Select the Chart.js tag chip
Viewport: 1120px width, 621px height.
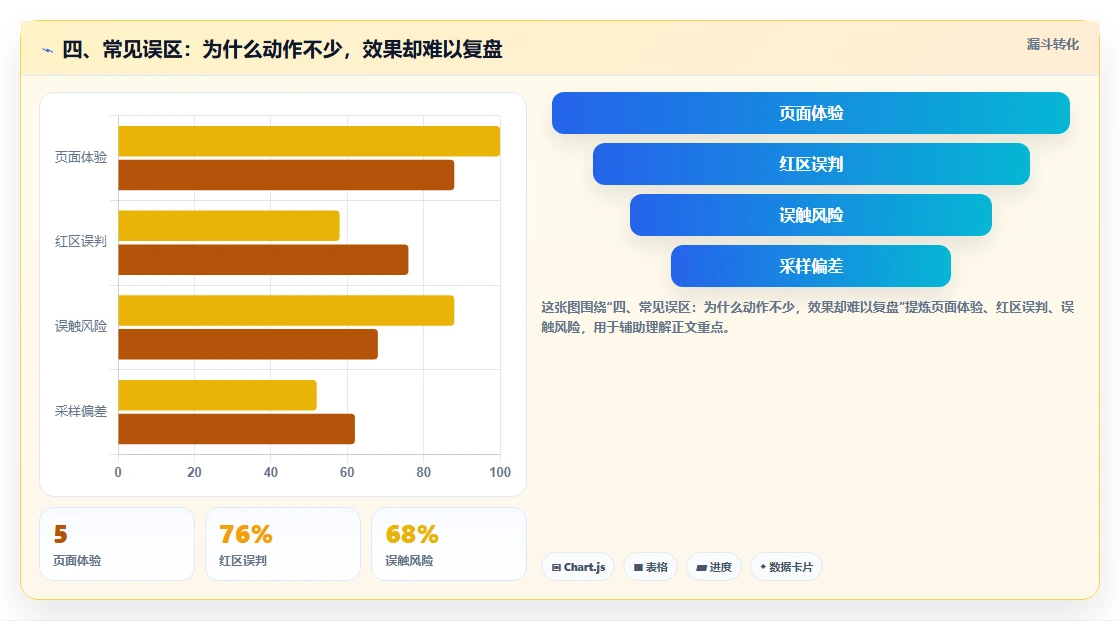[578, 567]
